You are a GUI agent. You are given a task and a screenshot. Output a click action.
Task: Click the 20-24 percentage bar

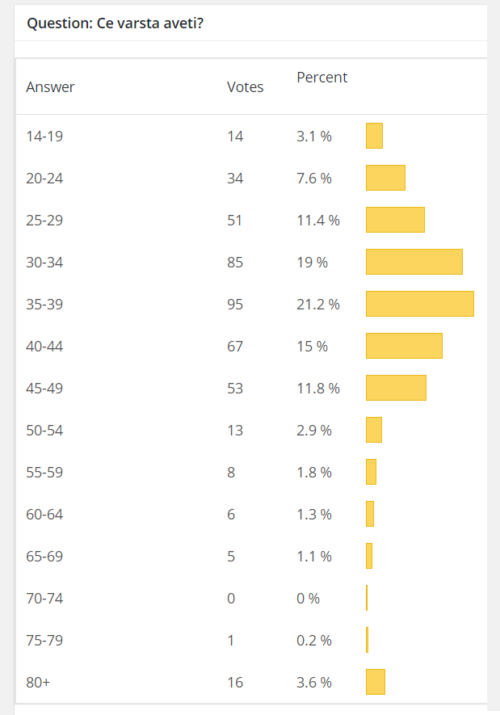pos(386,178)
